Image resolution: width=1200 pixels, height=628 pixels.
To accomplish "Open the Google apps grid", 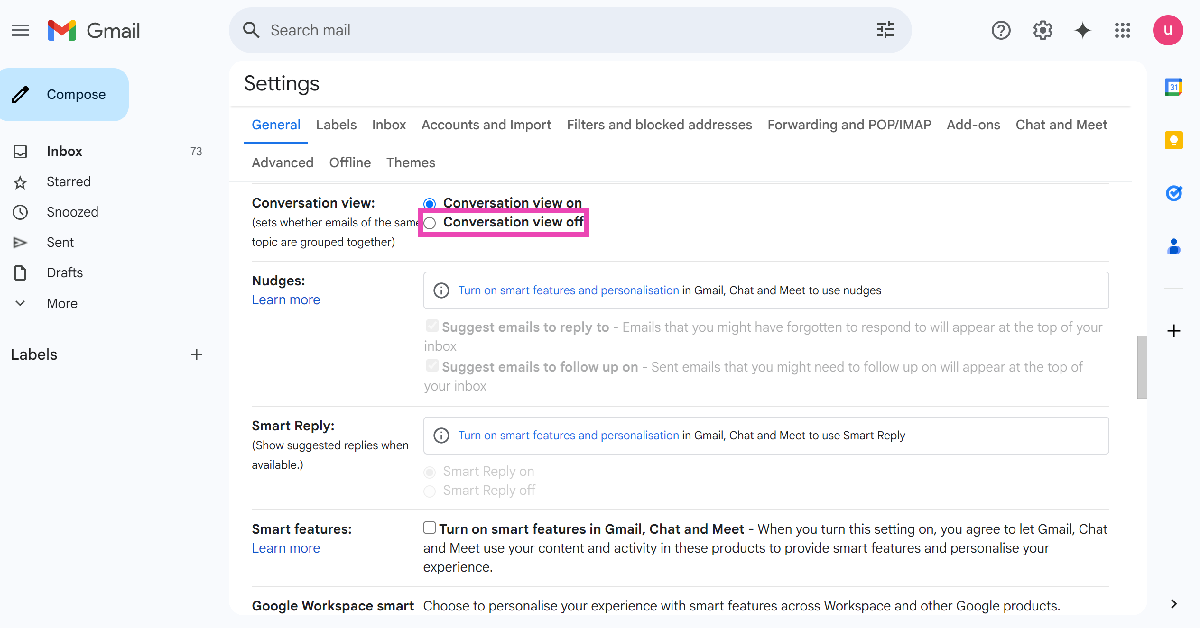I will click(1122, 31).
